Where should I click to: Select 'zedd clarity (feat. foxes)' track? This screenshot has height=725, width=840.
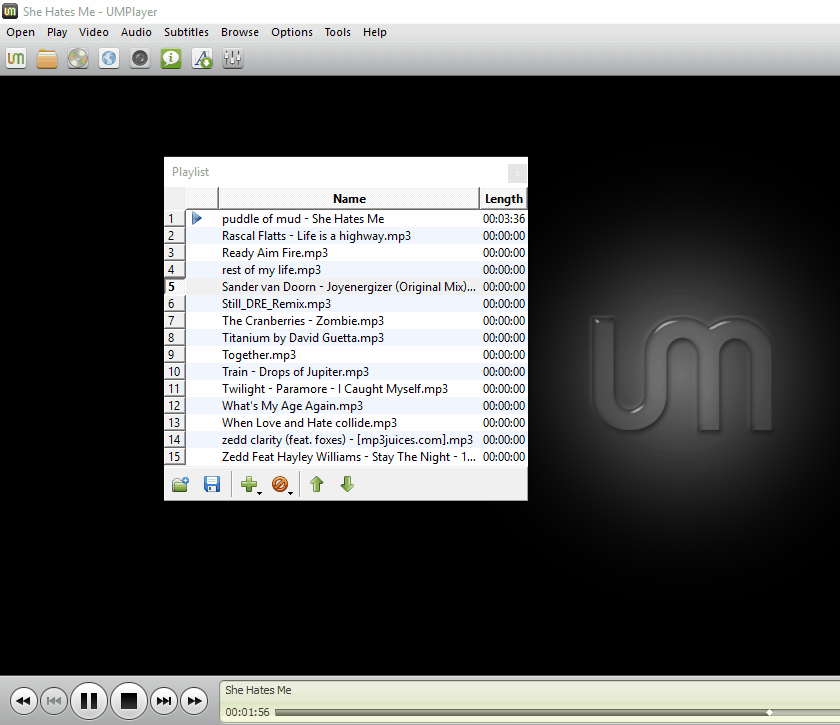click(x=348, y=440)
